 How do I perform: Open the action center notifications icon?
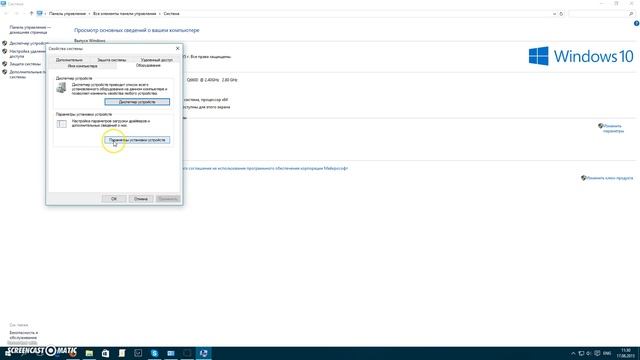597,353
